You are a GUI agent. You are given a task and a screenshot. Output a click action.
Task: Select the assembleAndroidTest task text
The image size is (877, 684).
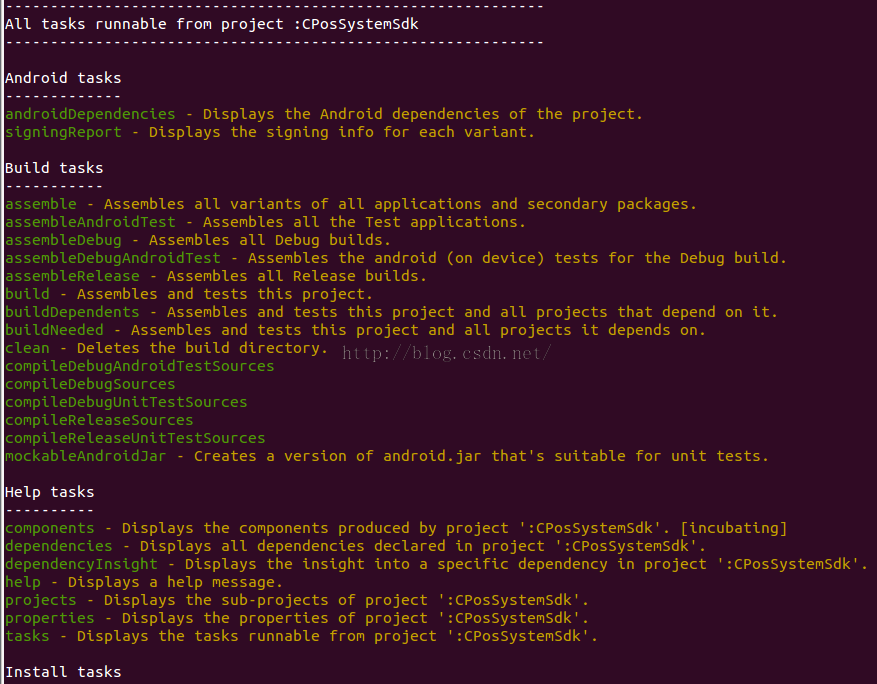[x=90, y=222]
